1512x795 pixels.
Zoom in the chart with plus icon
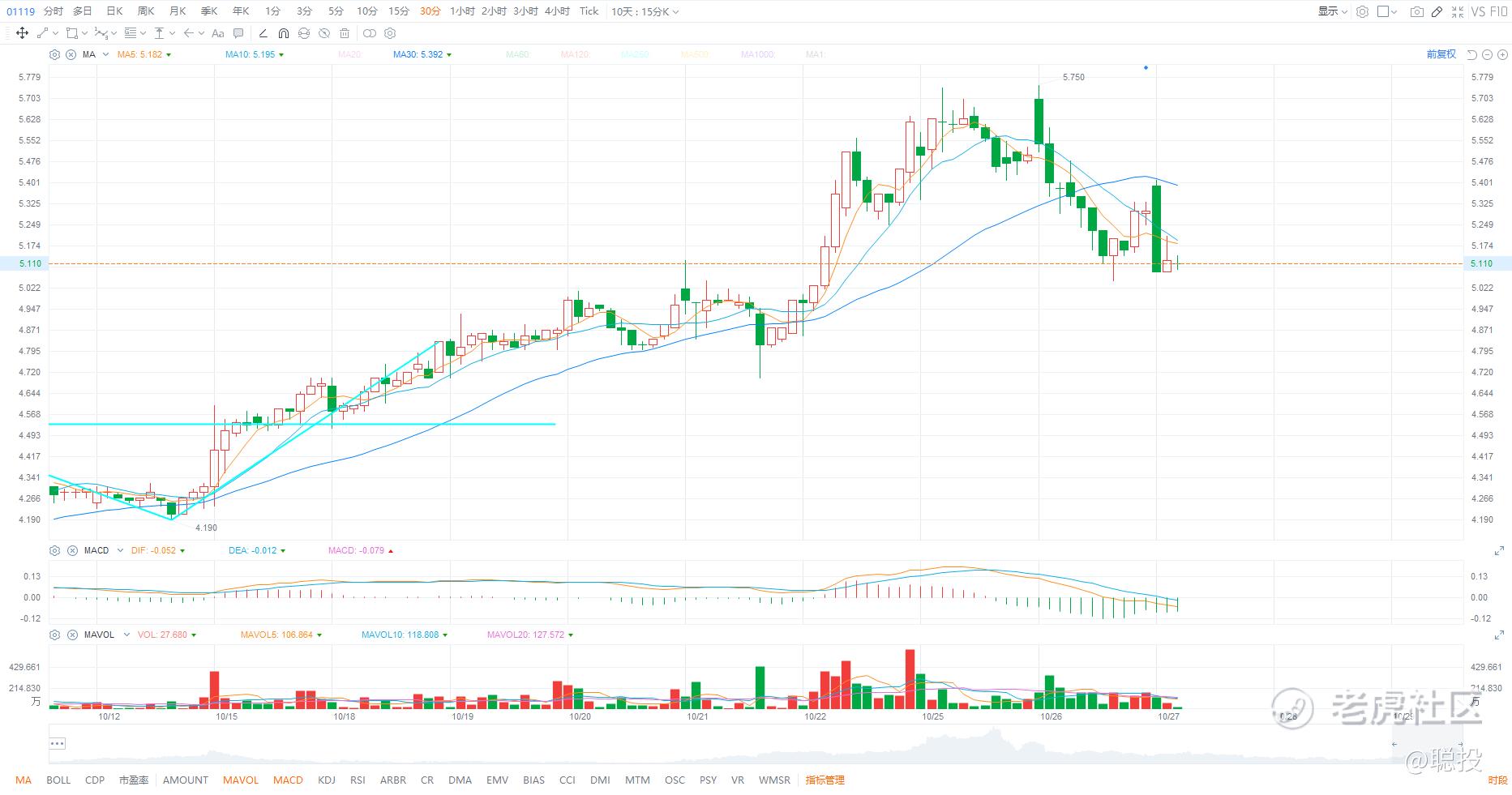1501,54
